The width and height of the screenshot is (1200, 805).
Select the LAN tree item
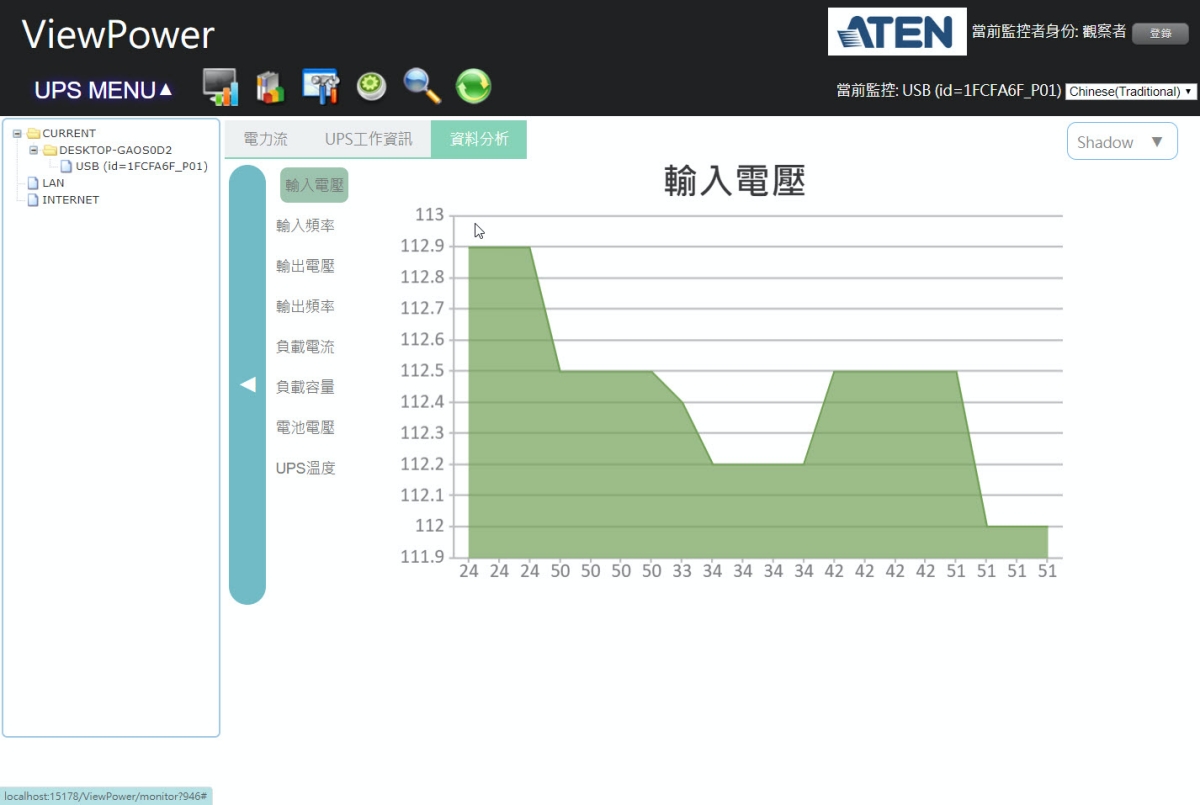point(53,184)
